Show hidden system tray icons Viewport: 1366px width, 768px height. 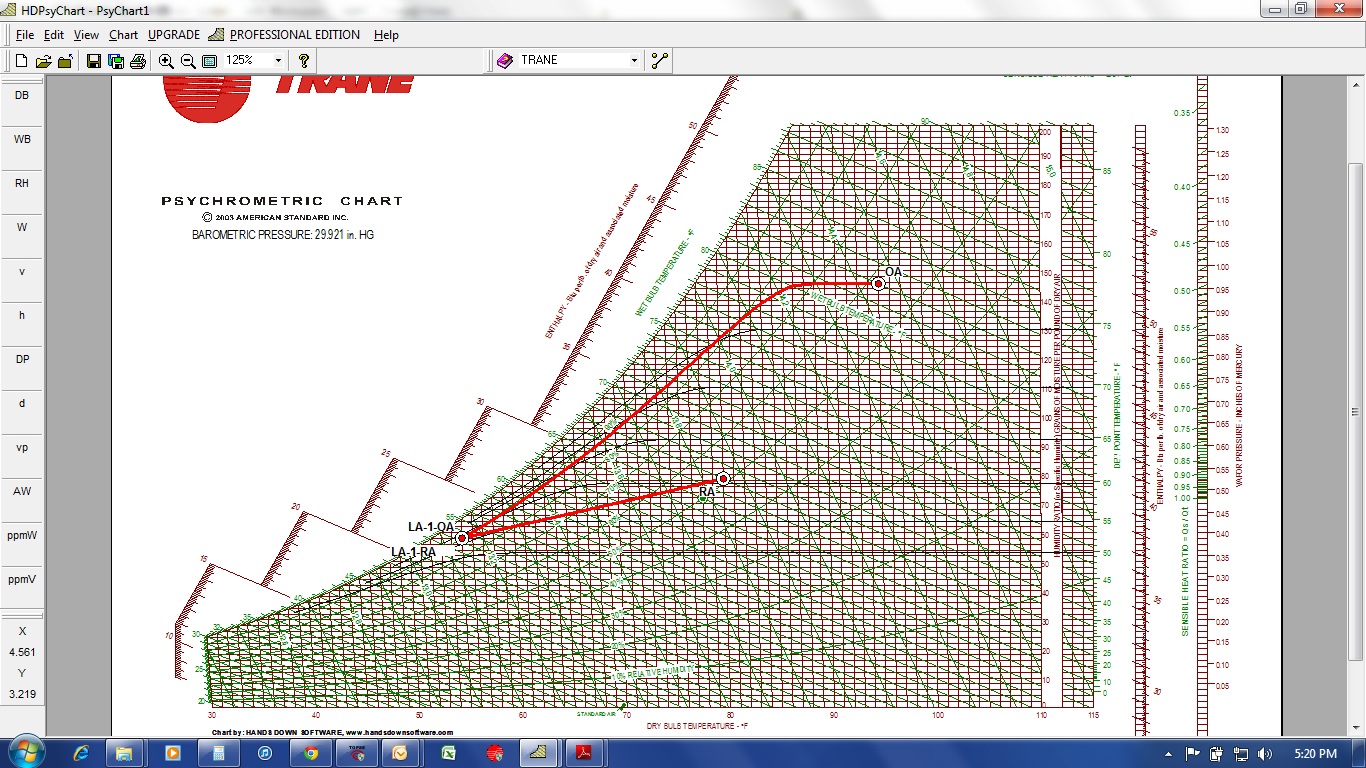(x=1170, y=753)
